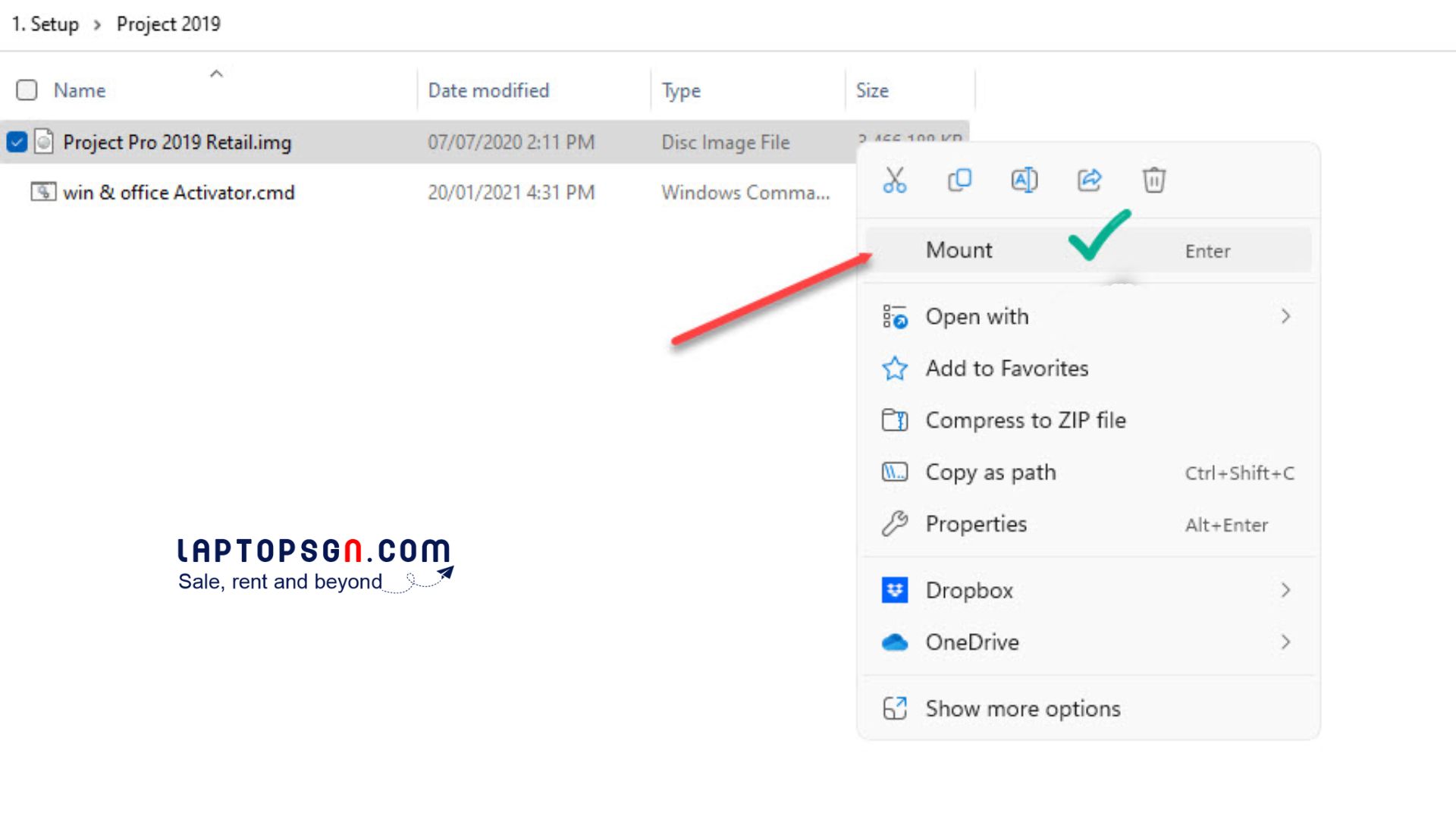The height and width of the screenshot is (819, 1456).
Task: Click Add to Favorites
Action: (1006, 369)
